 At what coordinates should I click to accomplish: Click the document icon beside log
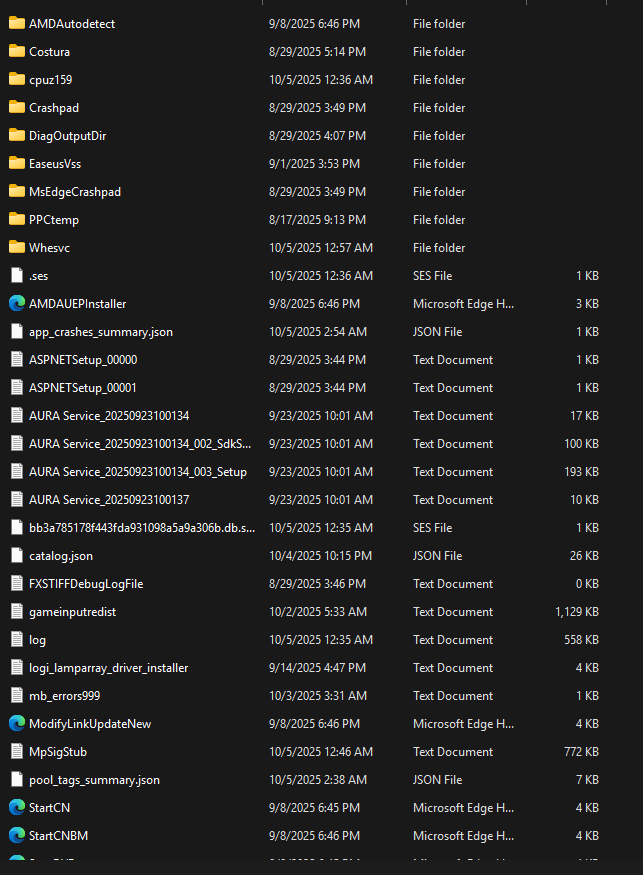17,640
